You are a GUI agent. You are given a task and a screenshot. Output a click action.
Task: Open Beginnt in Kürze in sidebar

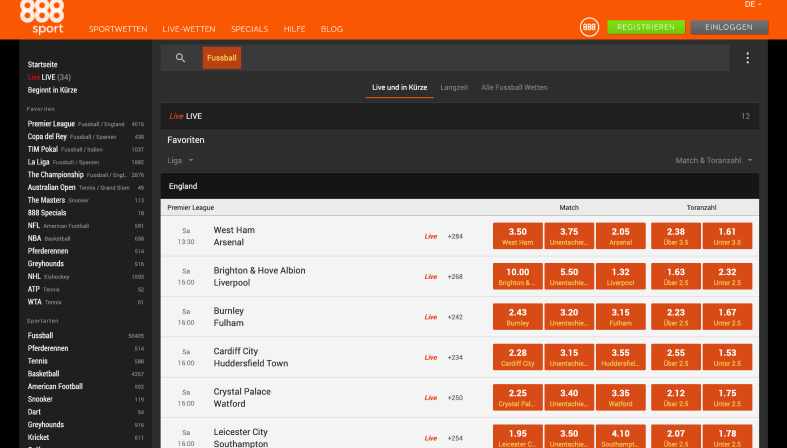tap(52, 90)
